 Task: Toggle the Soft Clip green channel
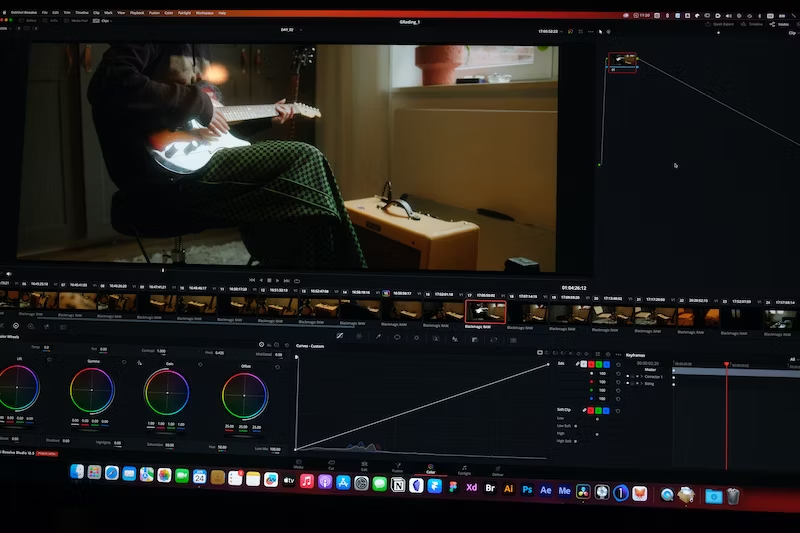(x=598, y=411)
